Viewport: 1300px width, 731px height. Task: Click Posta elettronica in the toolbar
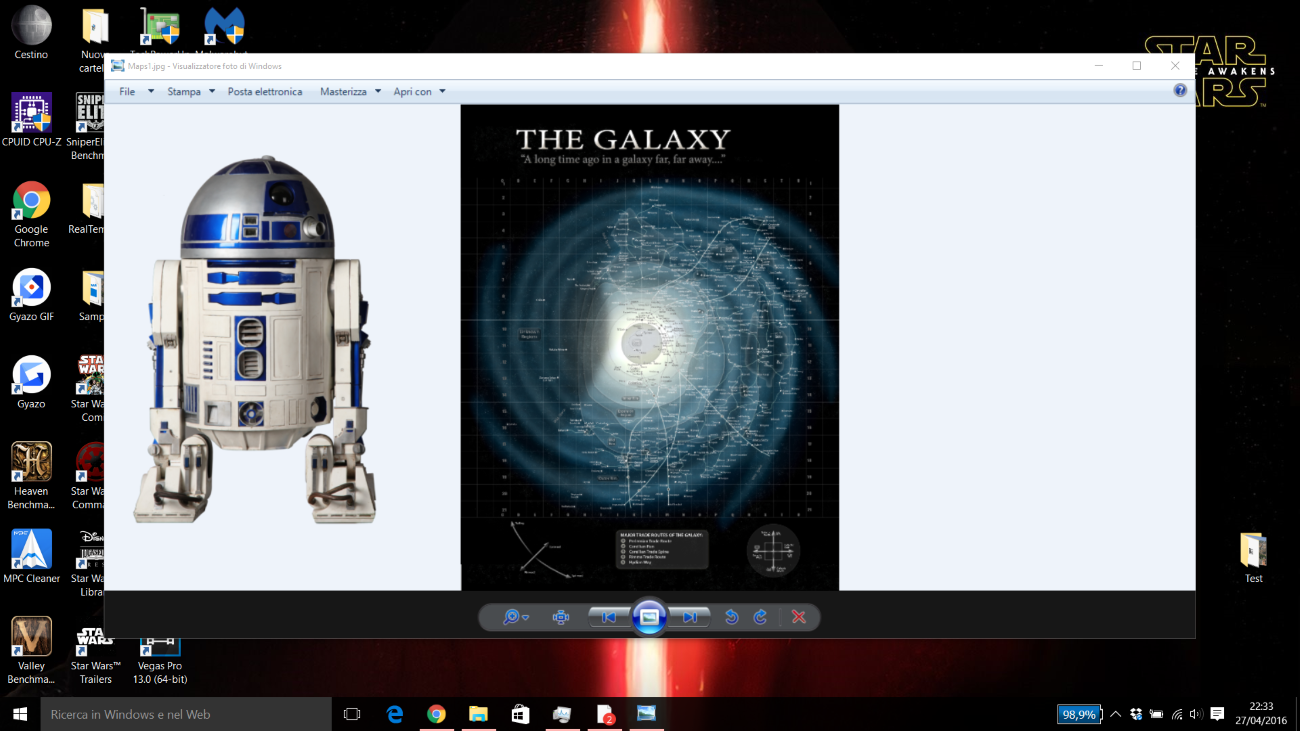pos(265,92)
